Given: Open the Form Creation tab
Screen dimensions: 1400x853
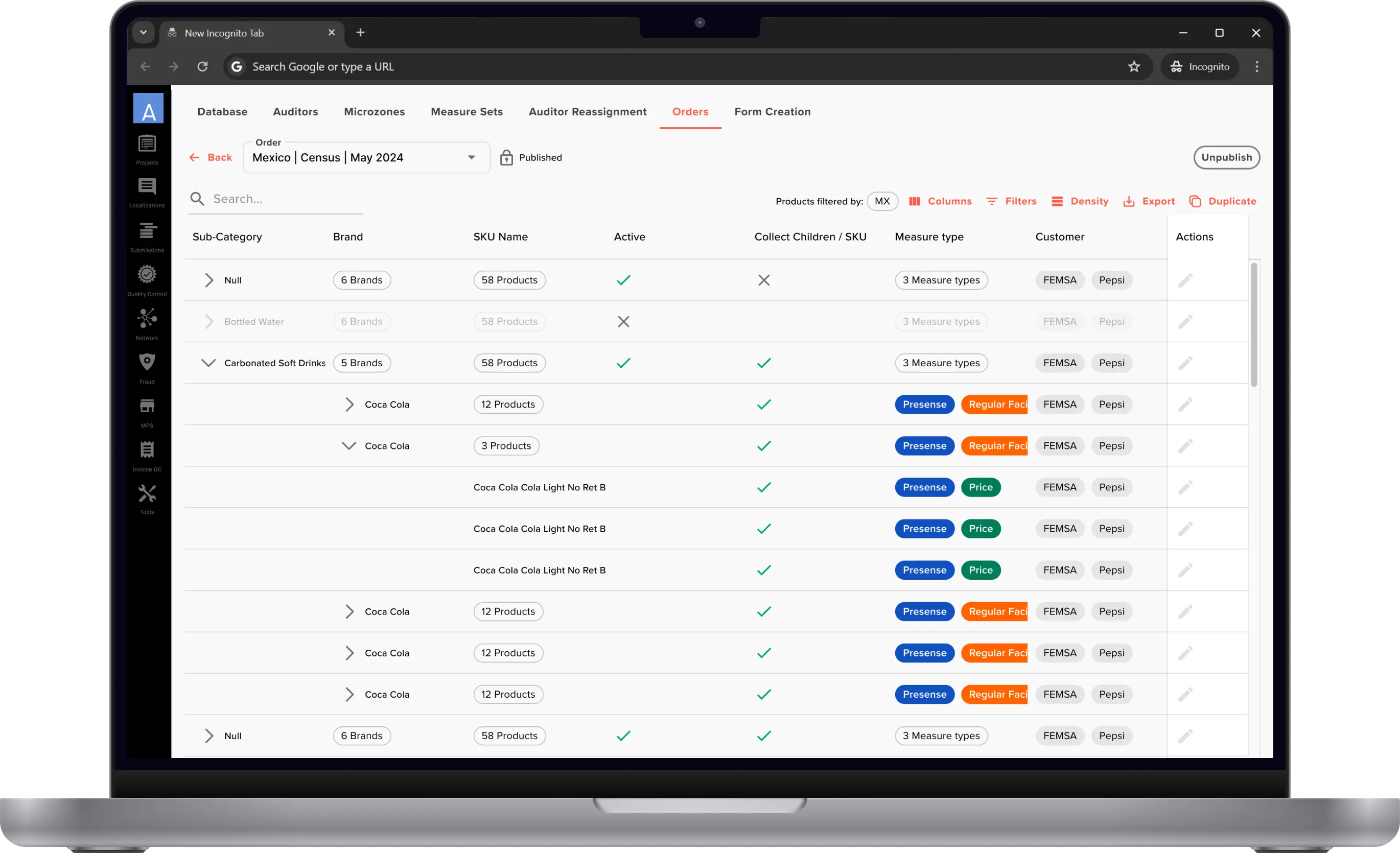Looking at the screenshot, I should pyautogui.click(x=773, y=112).
